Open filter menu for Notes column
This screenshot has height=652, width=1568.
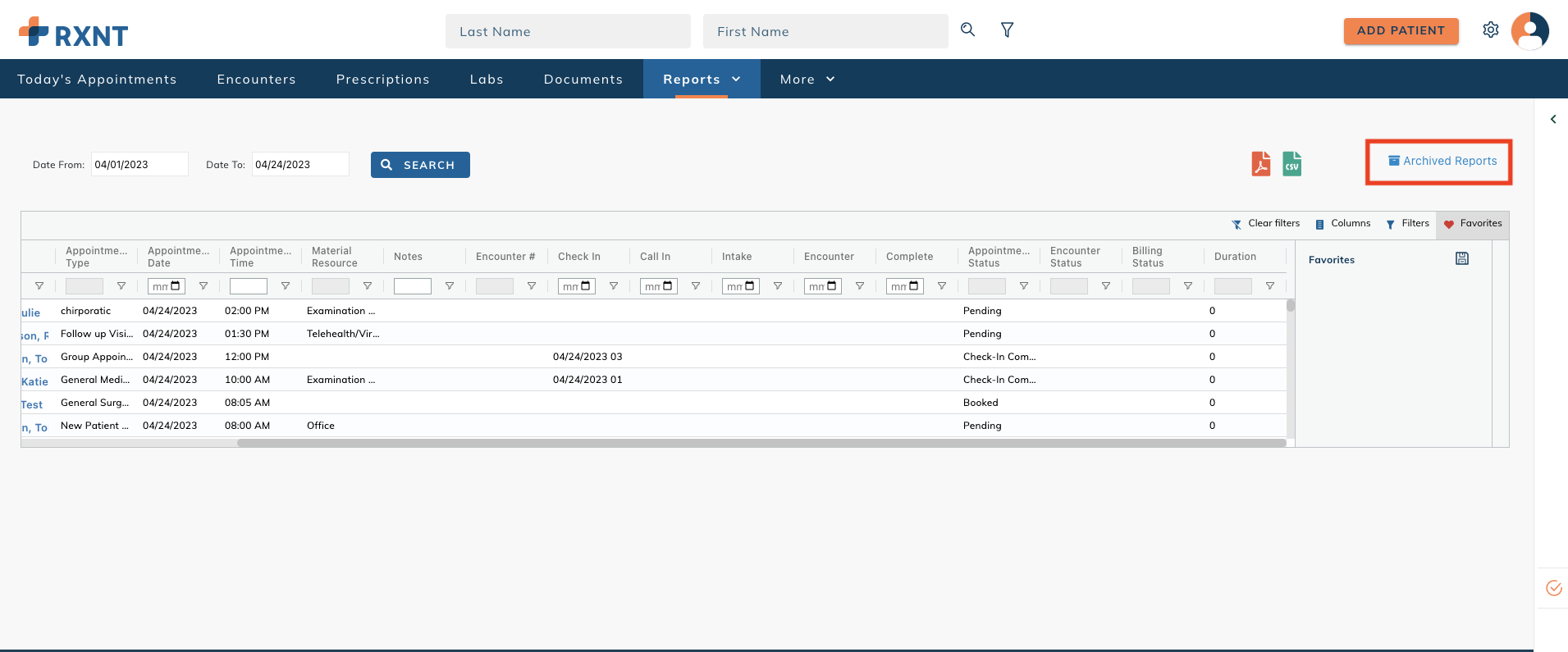coord(450,286)
